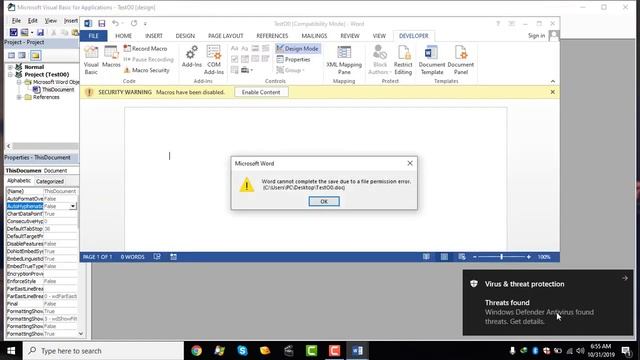Click Type here to search box

(103, 351)
